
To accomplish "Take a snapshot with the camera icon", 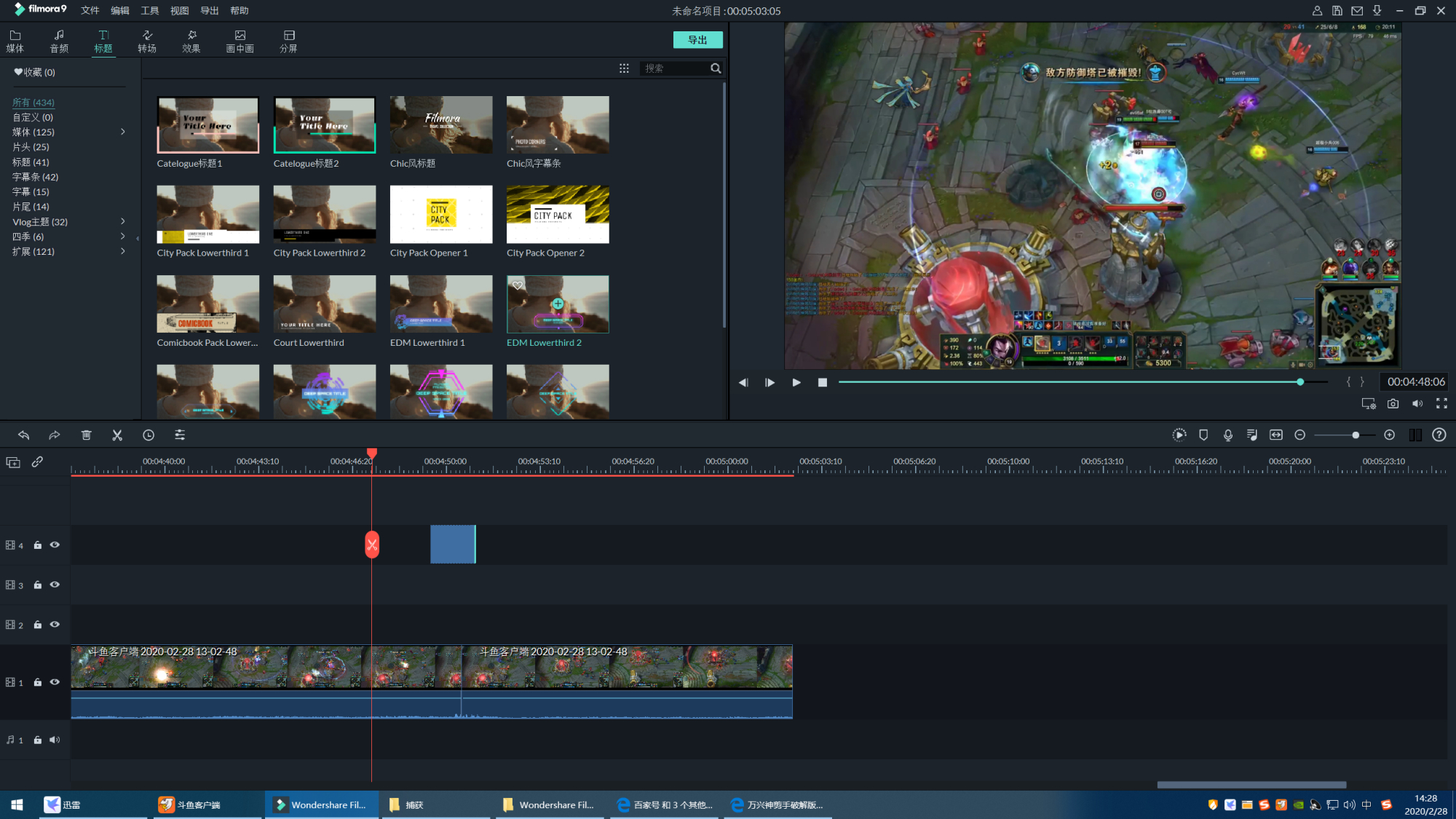I will tap(1393, 403).
